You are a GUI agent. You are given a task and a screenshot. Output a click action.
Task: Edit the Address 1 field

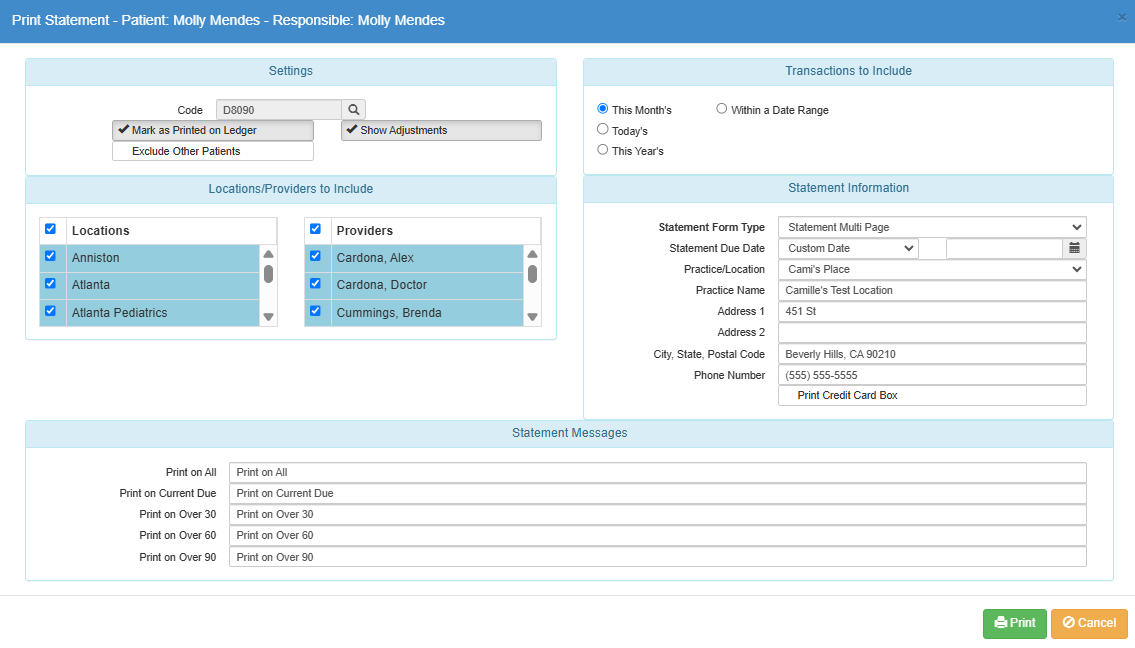[932, 311]
